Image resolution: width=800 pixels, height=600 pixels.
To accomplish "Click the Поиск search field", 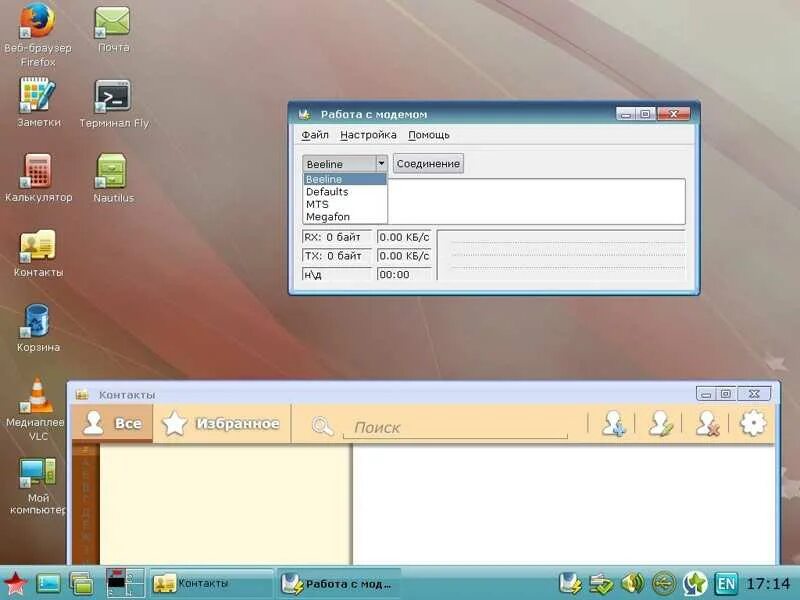I will click(455, 428).
